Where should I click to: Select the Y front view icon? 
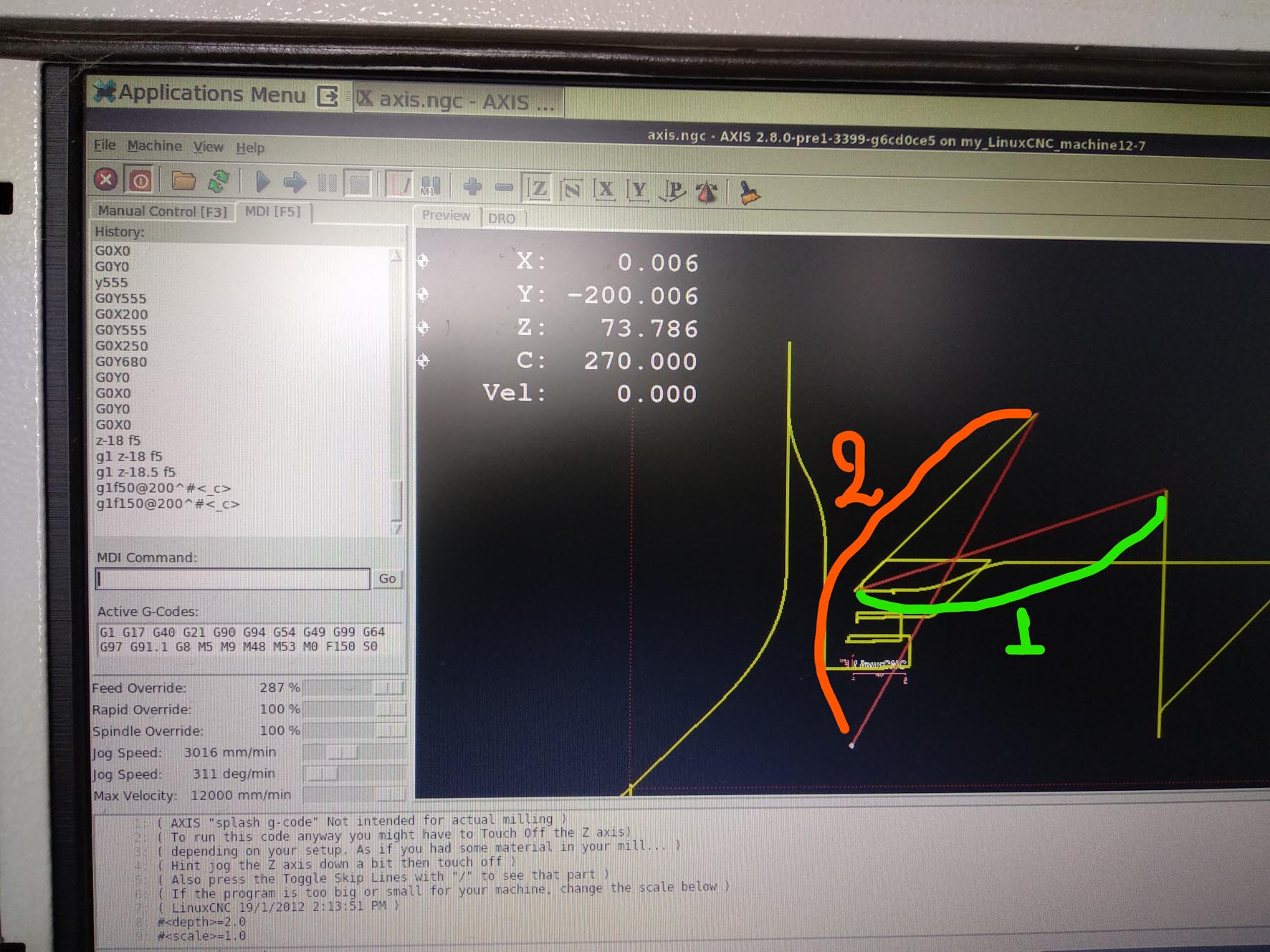(x=637, y=191)
